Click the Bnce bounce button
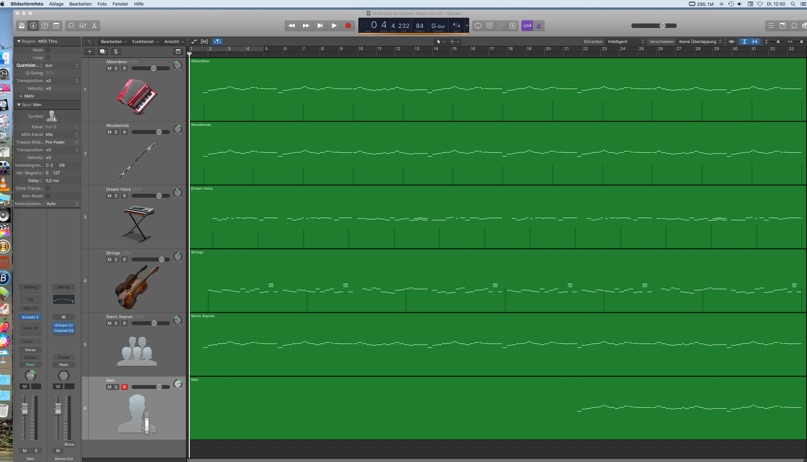 pyautogui.click(x=69, y=444)
